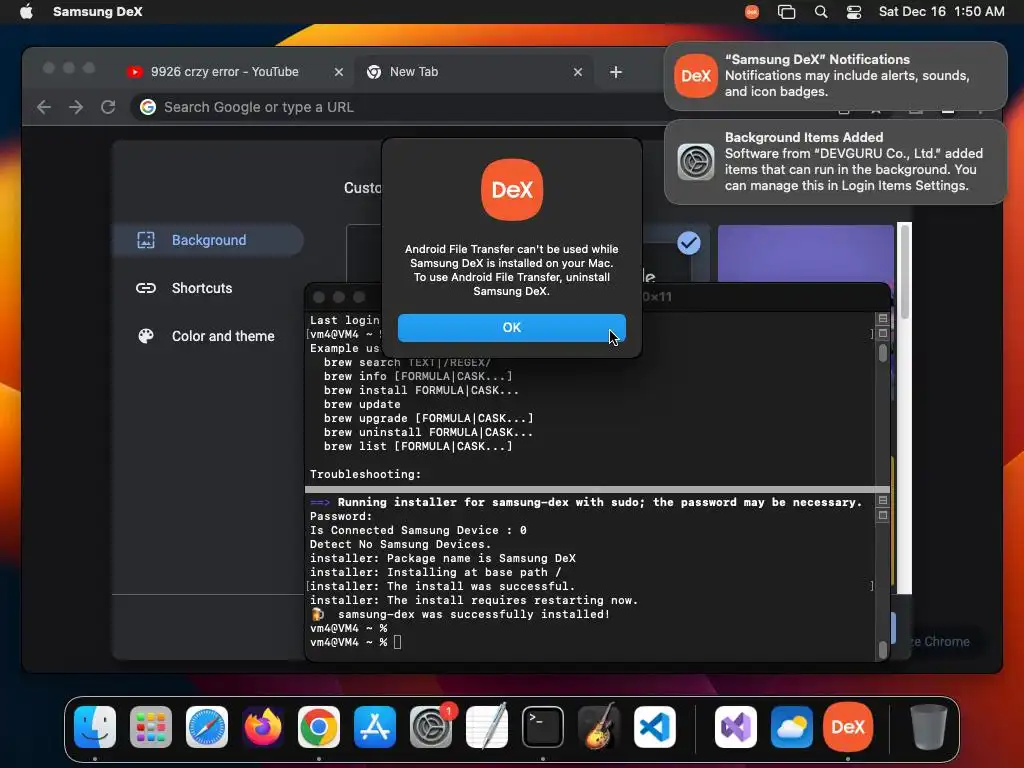Select Background in Chrome customize sidebar
The image size is (1024, 768).
(x=208, y=240)
